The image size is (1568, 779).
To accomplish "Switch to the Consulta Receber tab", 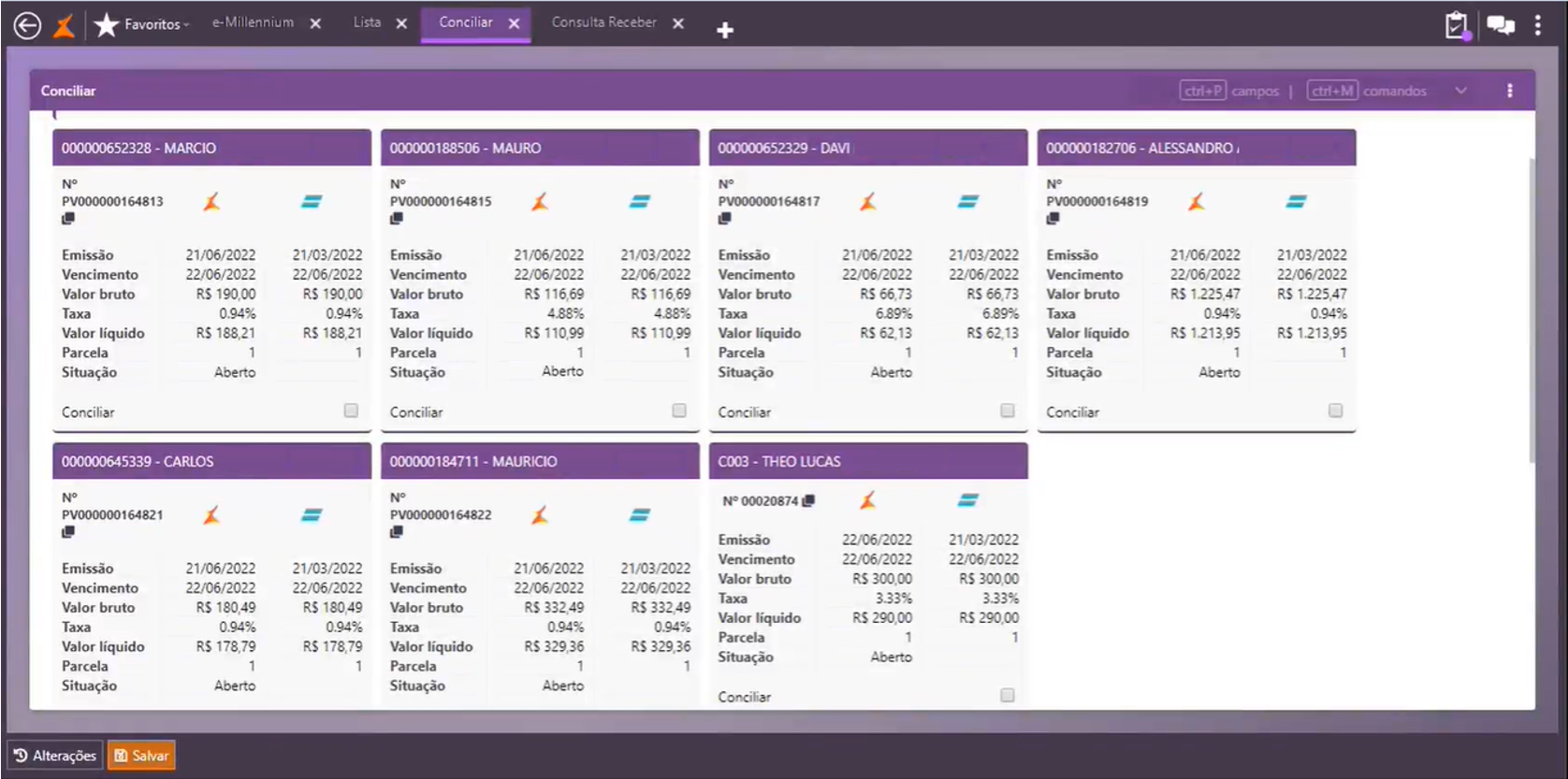I will point(603,22).
